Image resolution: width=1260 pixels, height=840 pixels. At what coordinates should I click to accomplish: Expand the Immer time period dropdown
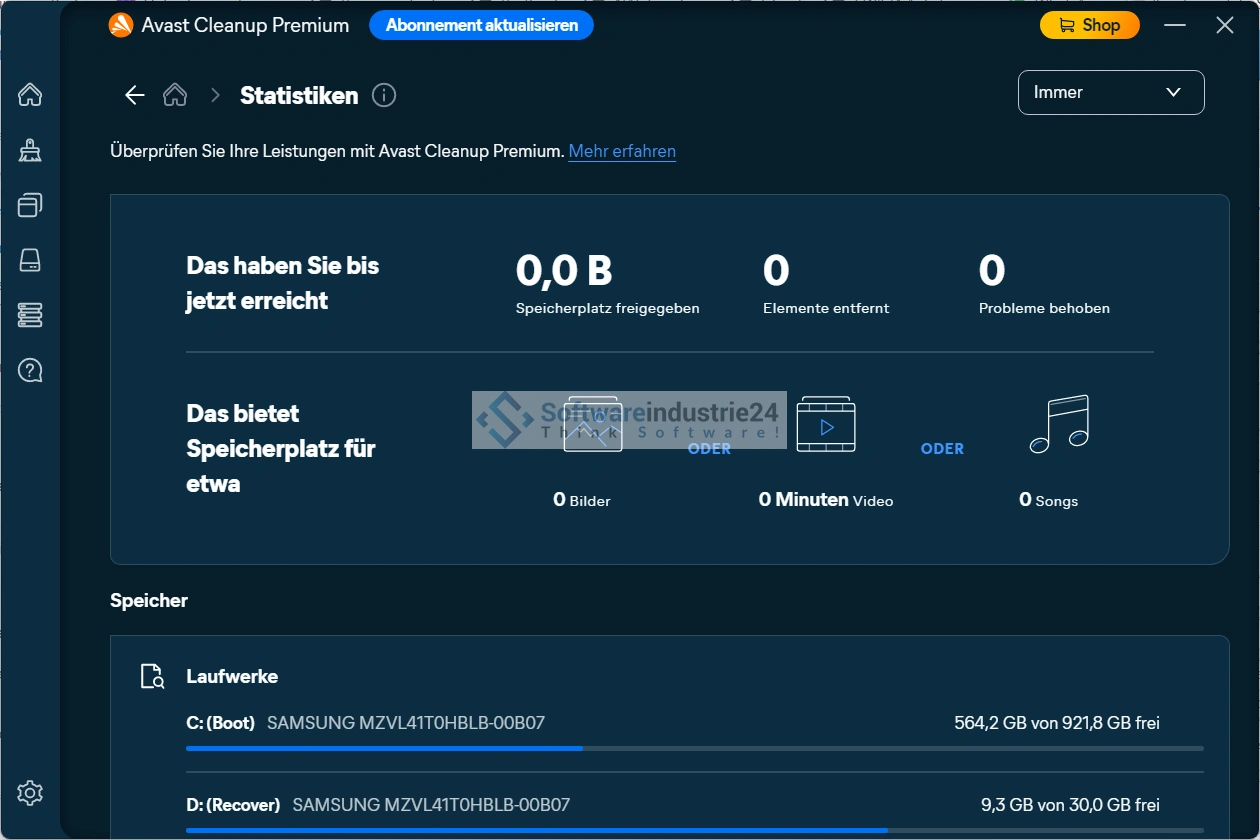tap(1110, 93)
